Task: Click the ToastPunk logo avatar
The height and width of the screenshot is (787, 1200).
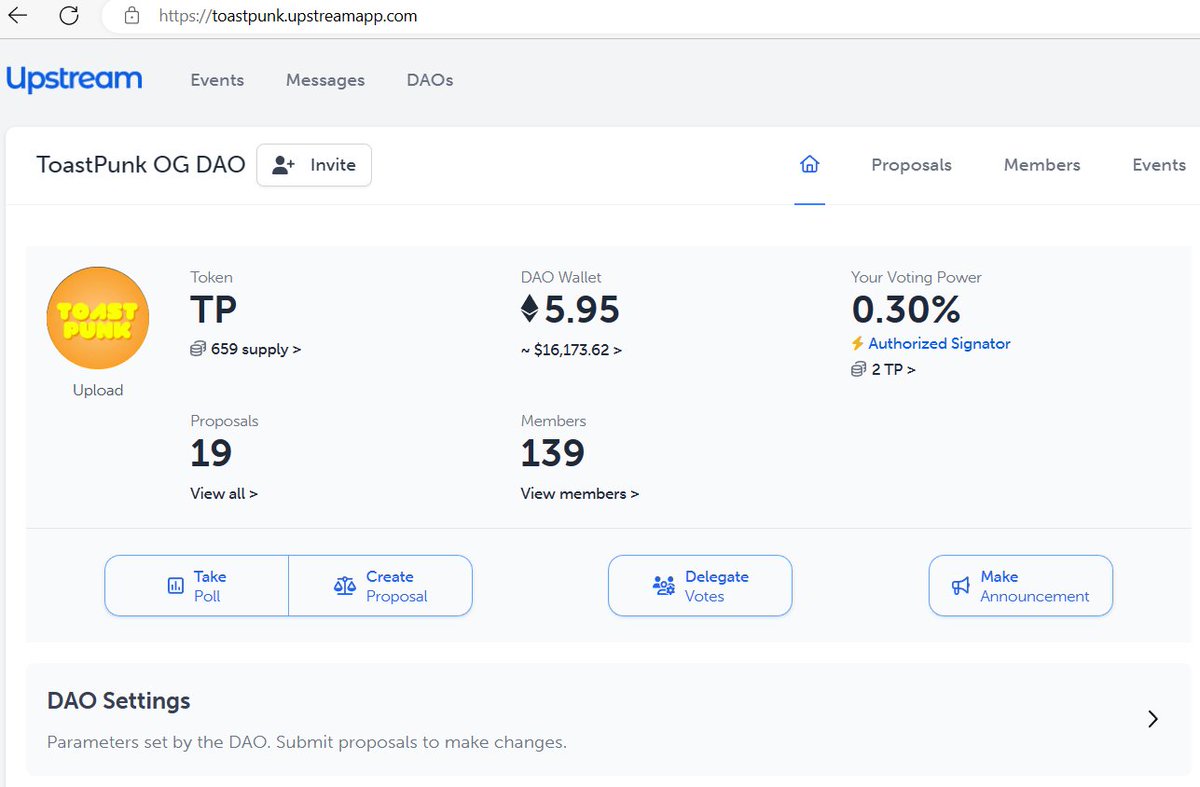Action: [x=98, y=318]
